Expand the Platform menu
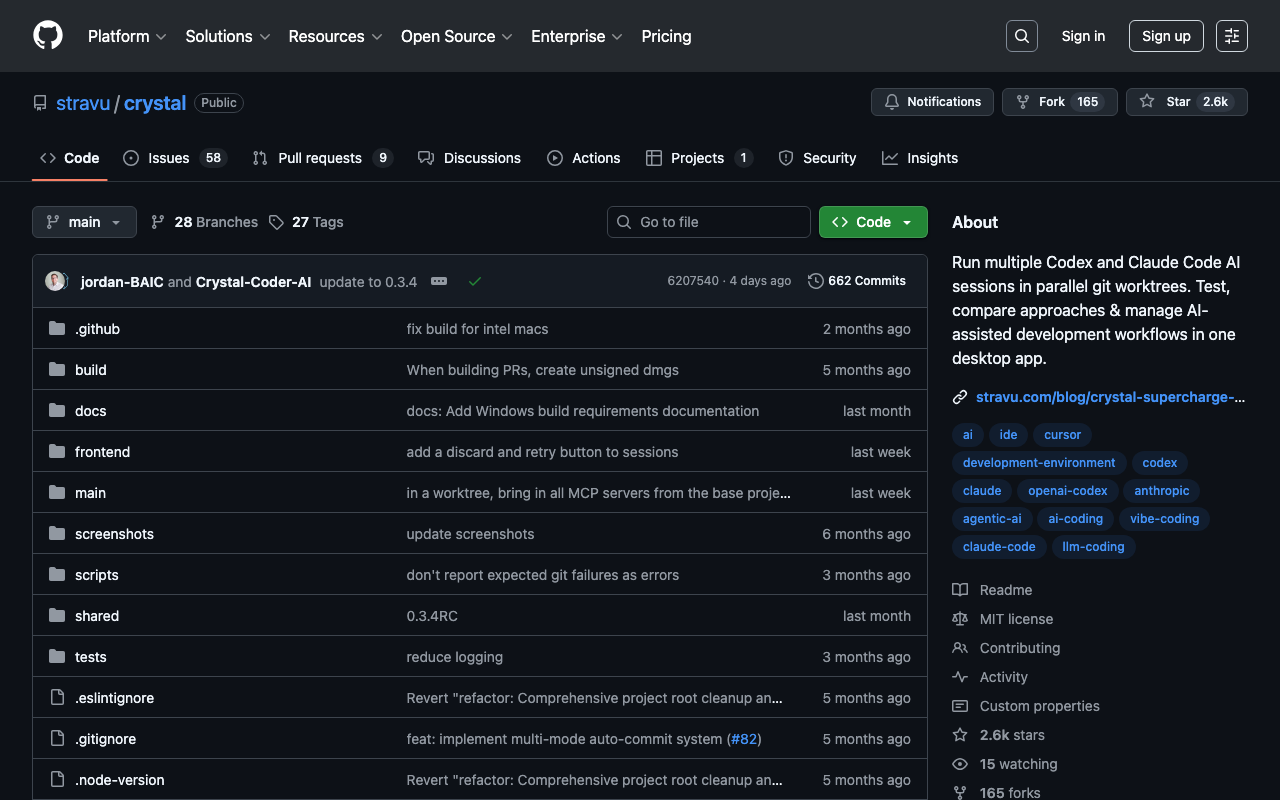 point(127,36)
